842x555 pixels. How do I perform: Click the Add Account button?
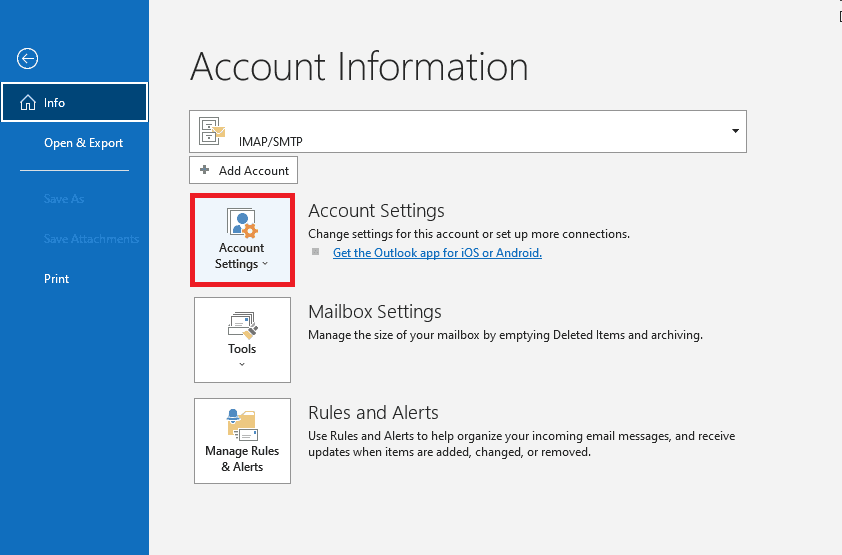[x=243, y=170]
